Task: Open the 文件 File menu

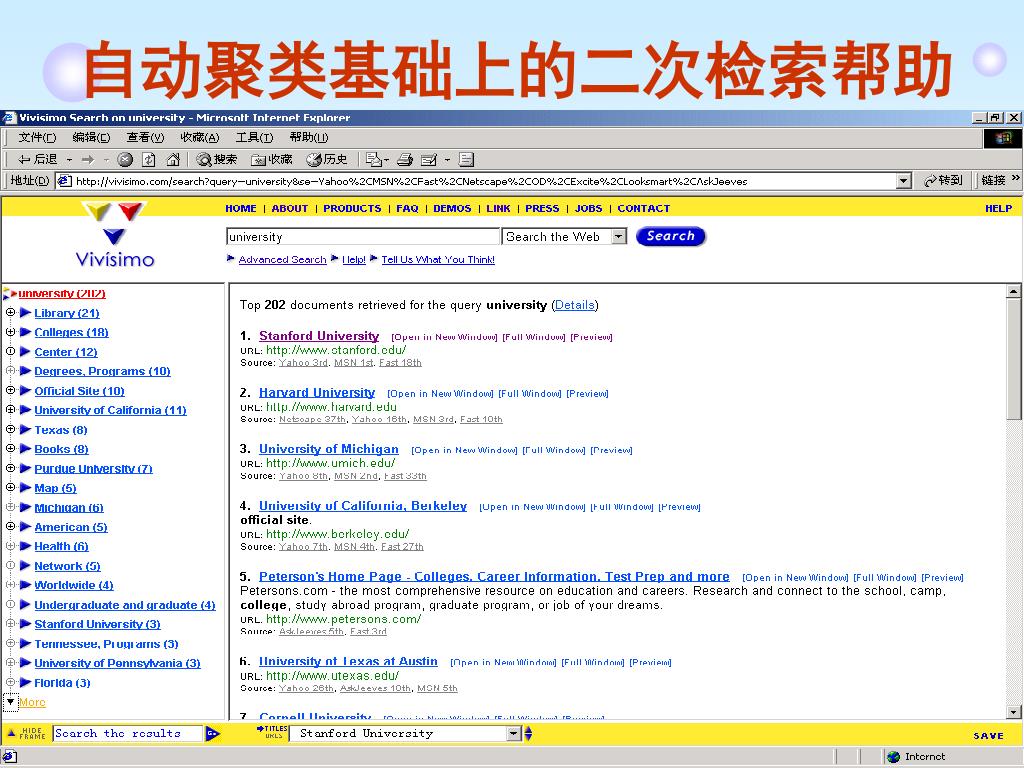Action: [x=37, y=137]
